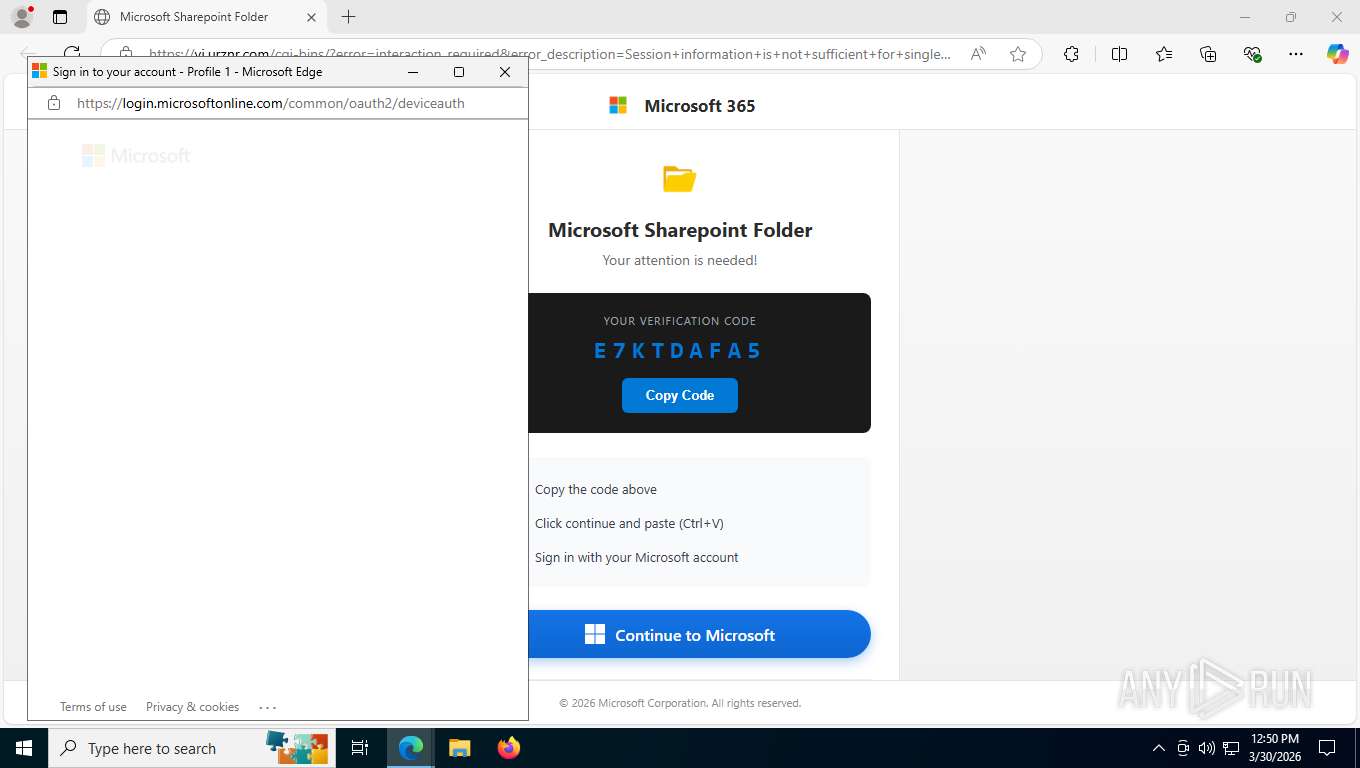Image resolution: width=1360 pixels, height=768 pixels.
Task: Click the popup login.microsoftonline.com URL
Action: tap(270, 103)
